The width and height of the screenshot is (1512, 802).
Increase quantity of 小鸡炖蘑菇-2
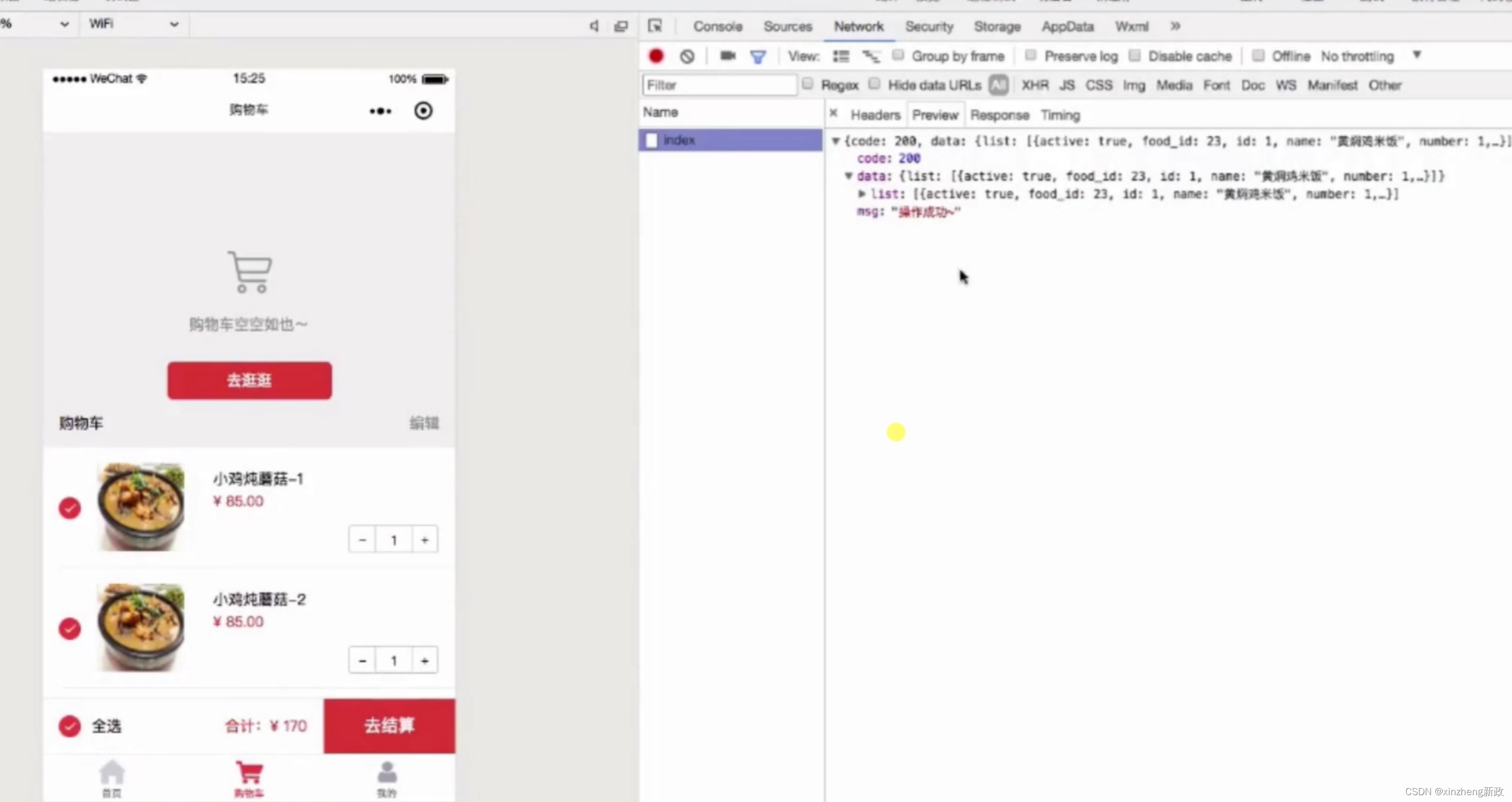[424, 660]
